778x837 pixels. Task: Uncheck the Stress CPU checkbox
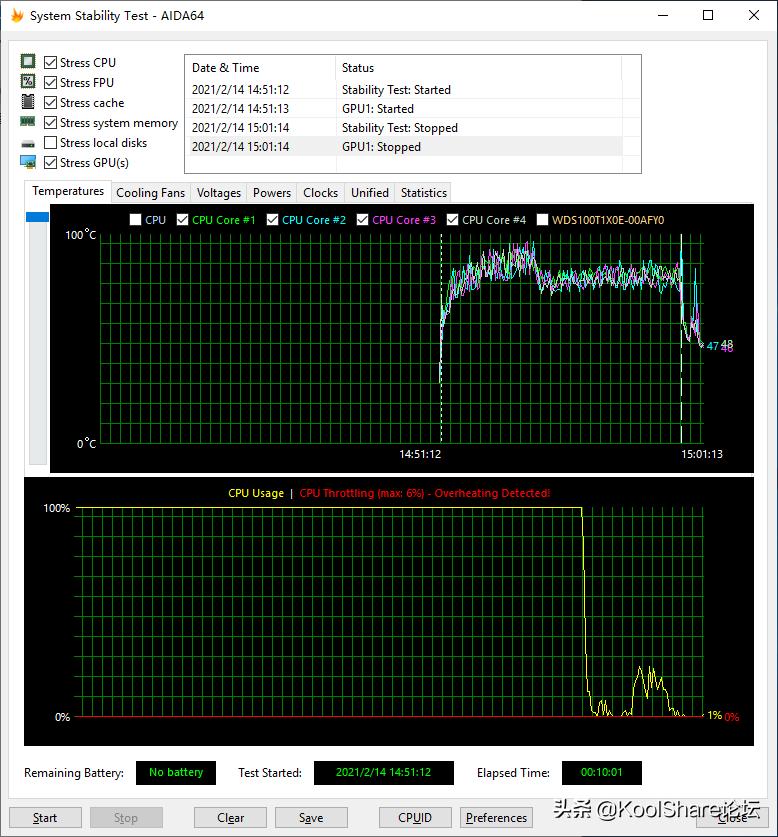click(x=50, y=63)
